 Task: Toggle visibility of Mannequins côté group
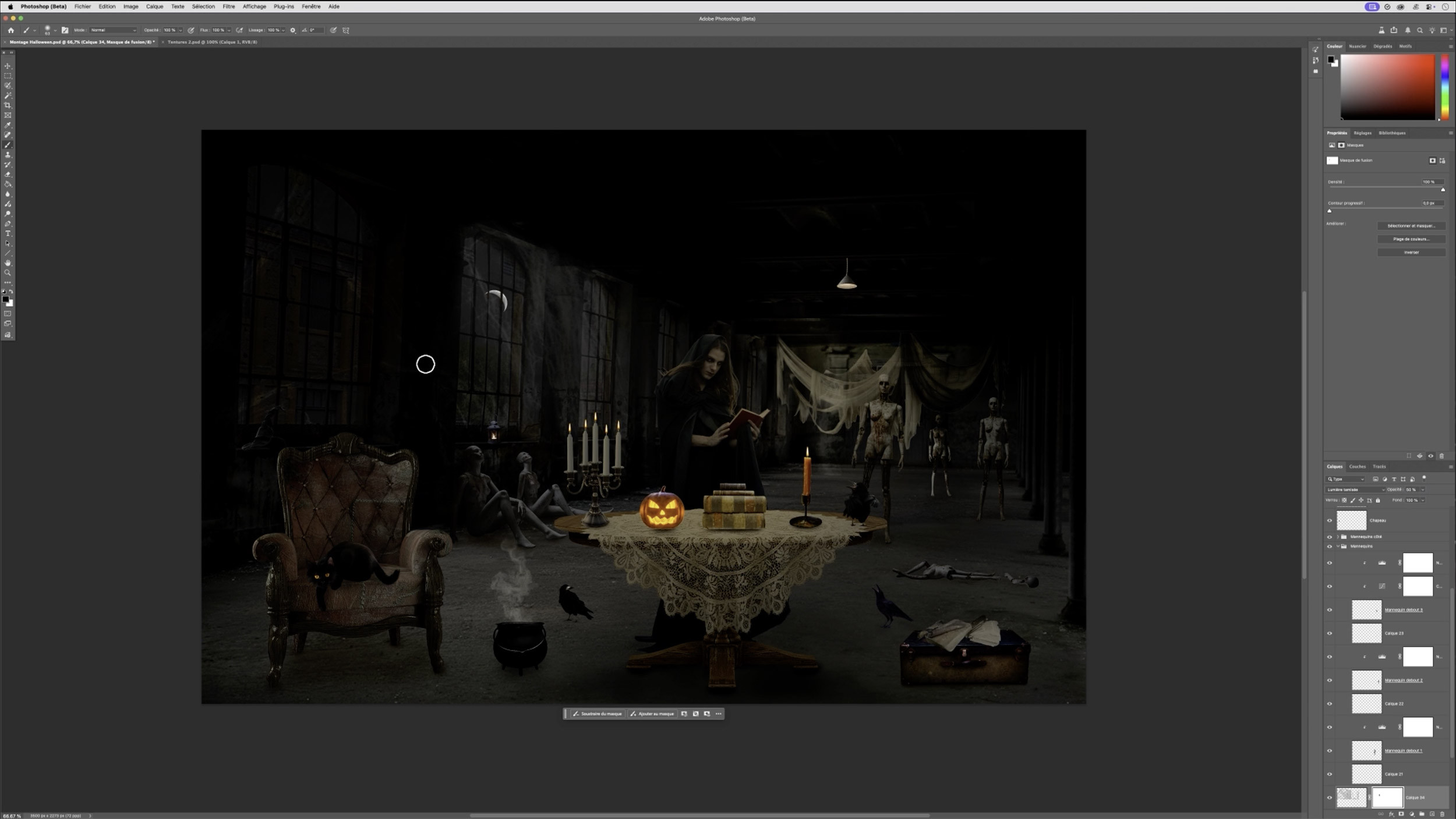tap(1330, 537)
